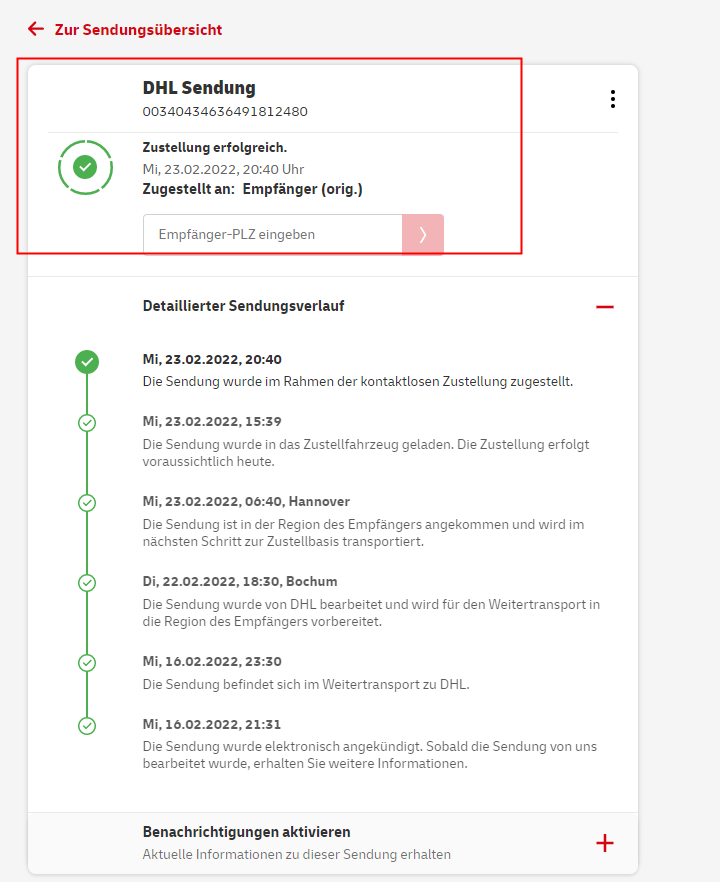The width and height of the screenshot is (720, 882).
Task: Open Benachrichtigungen aktivieren section
Action: click(246, 832)
